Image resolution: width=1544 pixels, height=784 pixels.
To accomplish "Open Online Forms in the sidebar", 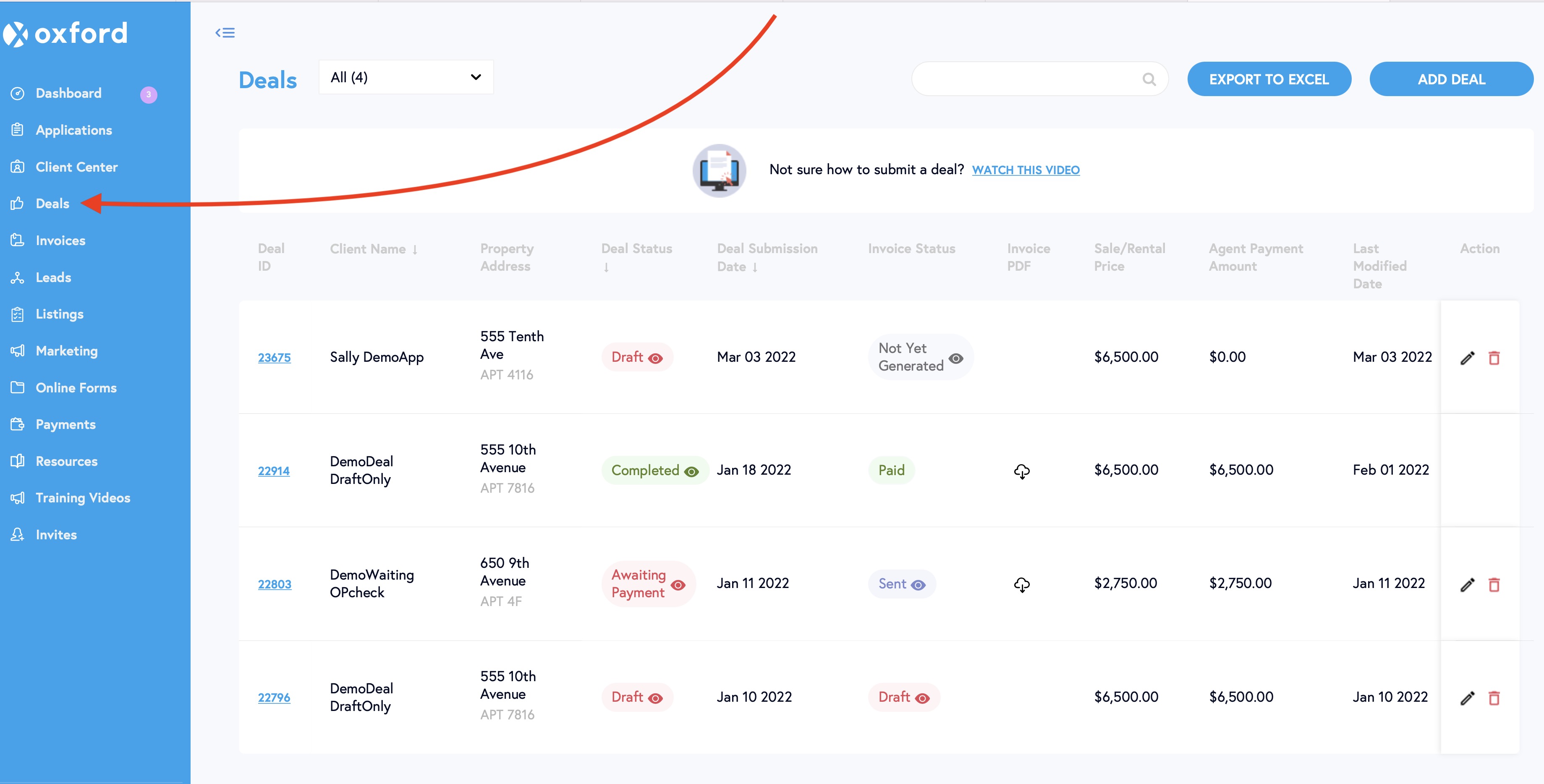I will (76, 388).
